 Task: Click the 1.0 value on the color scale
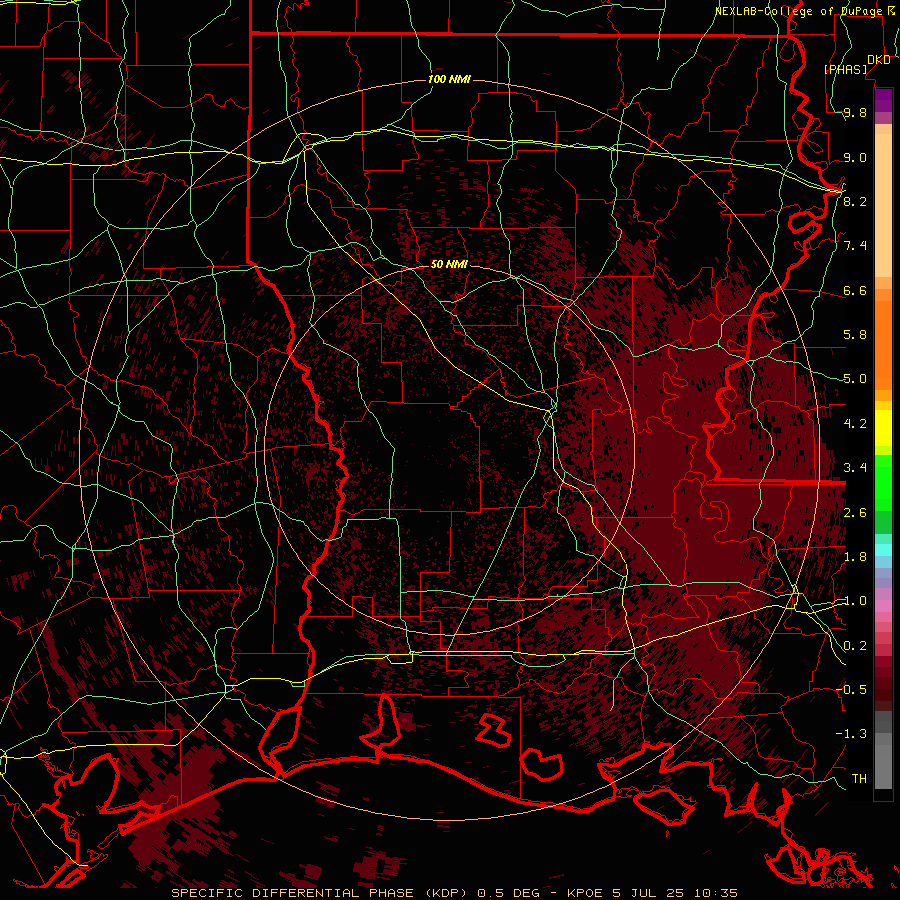point(855,601)
